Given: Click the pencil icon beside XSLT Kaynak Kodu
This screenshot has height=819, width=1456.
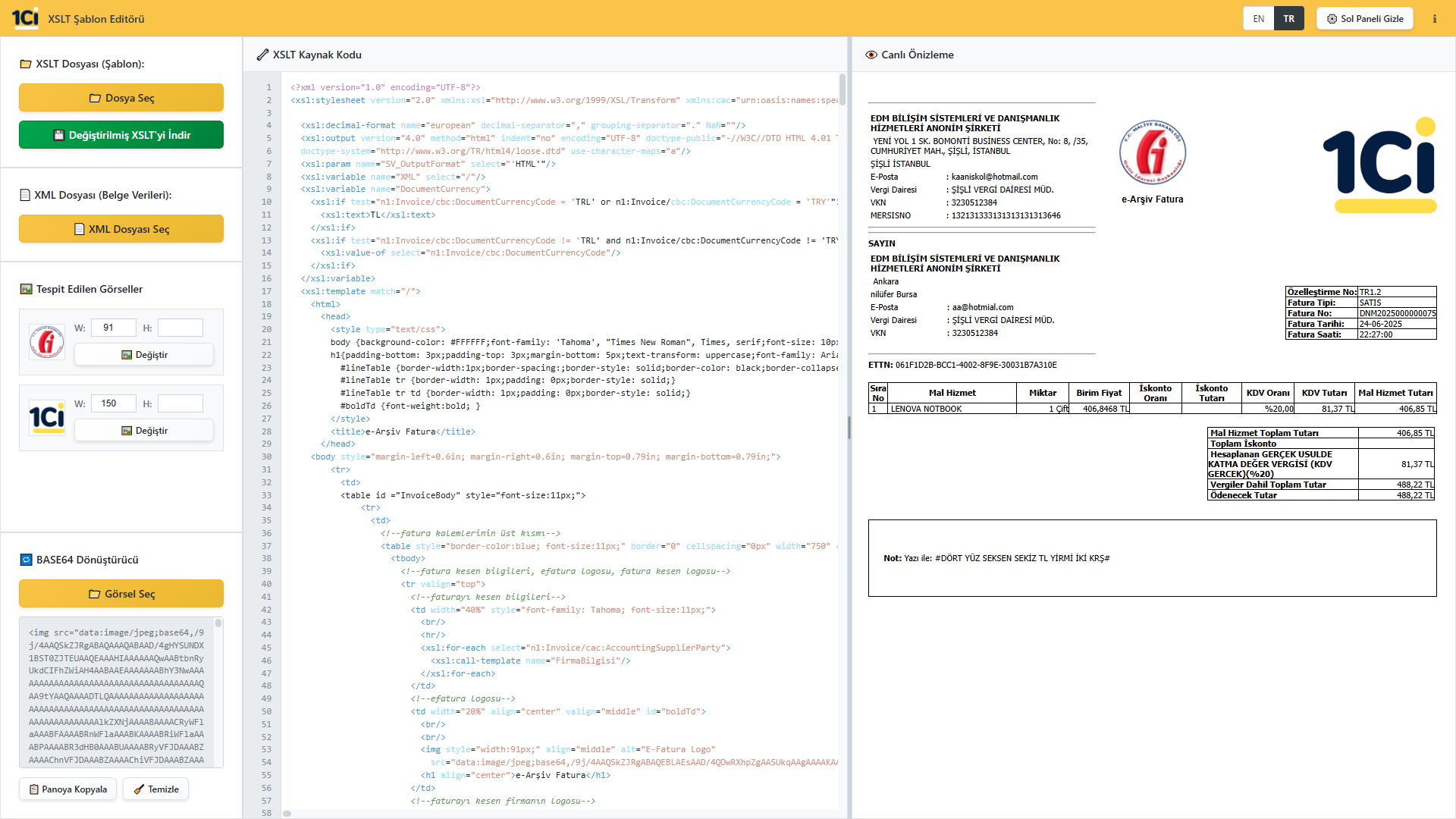Looking at the screenshot, I should click(x=262, y=55).
